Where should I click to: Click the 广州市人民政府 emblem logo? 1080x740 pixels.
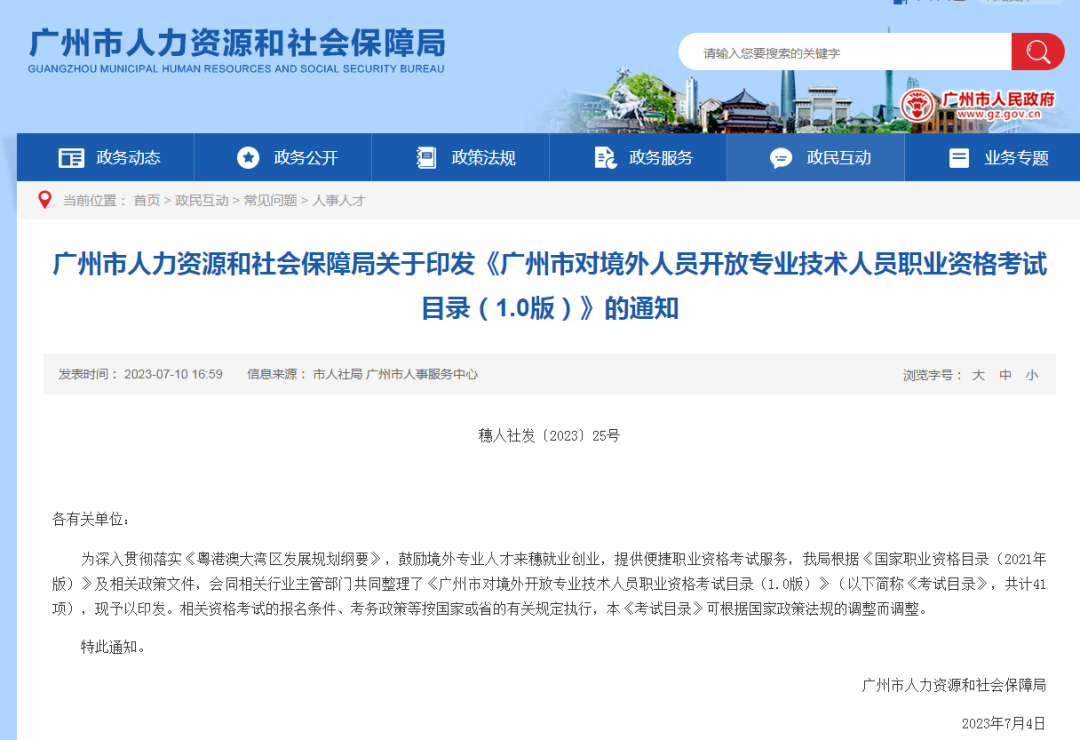[x=917, y=105]
